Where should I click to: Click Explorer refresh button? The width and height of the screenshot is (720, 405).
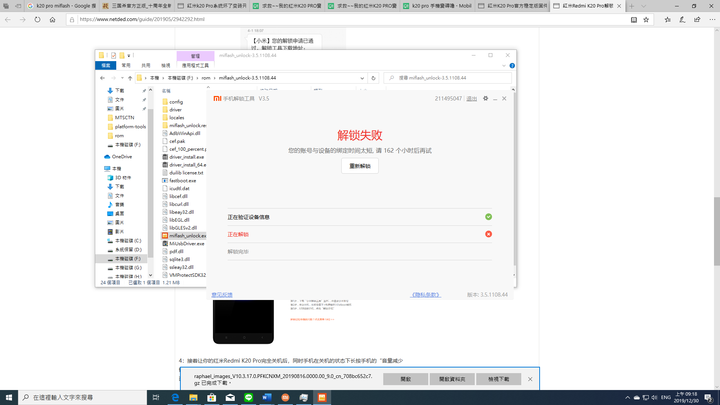click(x=373, y=78)
